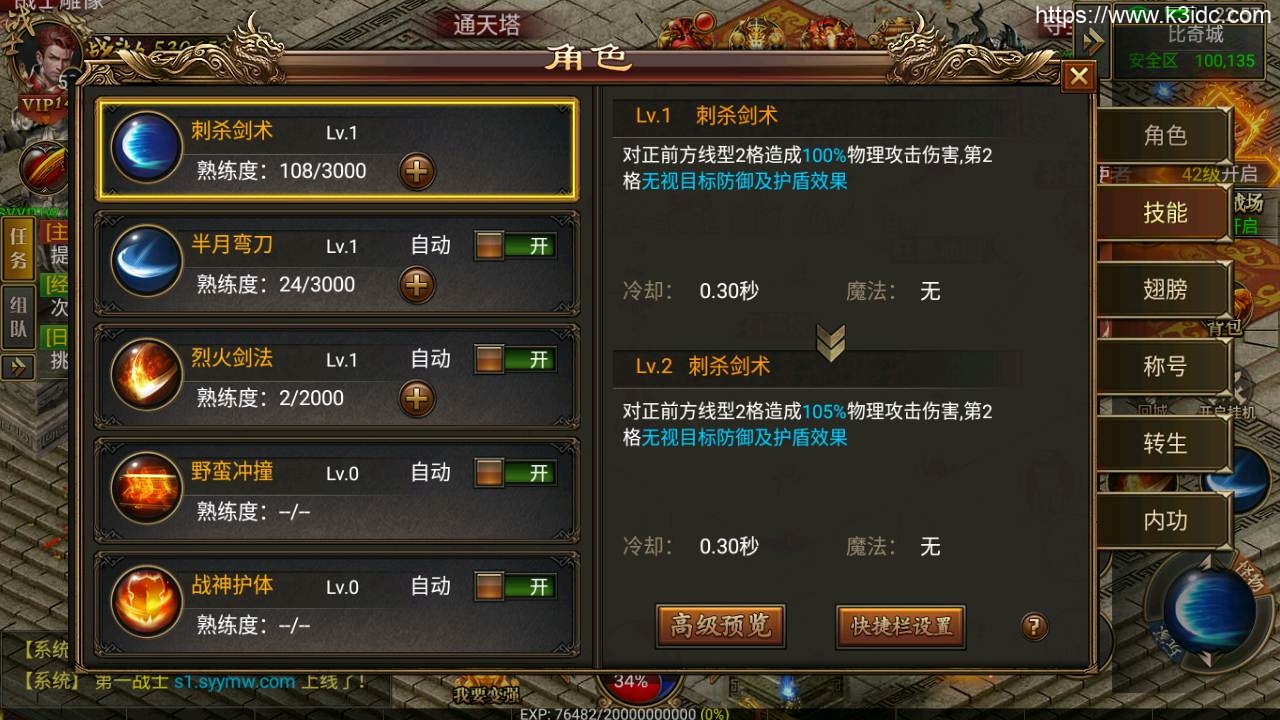Click the 高级预览 button
Screen dimensions: 1280x720
point(720,626)
